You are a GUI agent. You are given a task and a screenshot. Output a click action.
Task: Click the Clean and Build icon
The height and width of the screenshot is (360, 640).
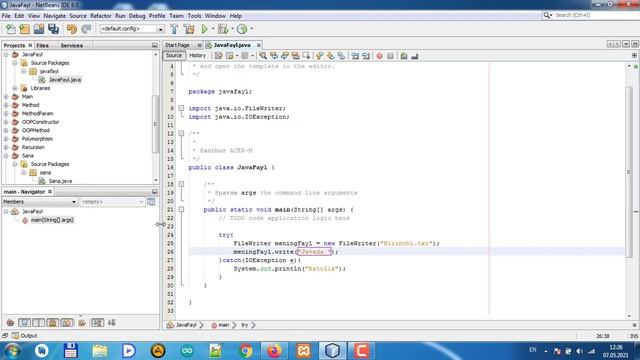tap(189, 29)
